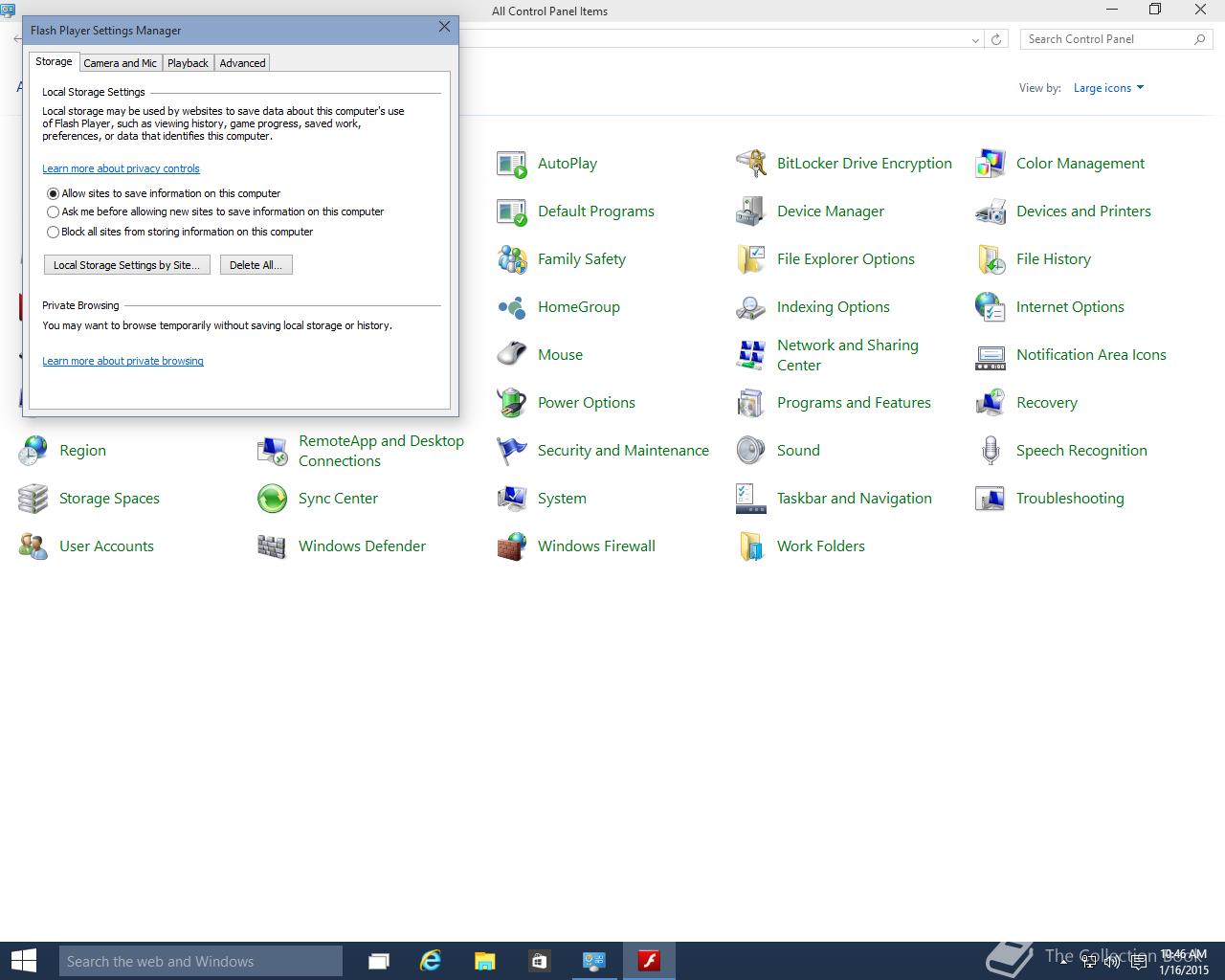1225x980 pixels.
Task: Open the Work Folders link
Action: coord(821,546)
